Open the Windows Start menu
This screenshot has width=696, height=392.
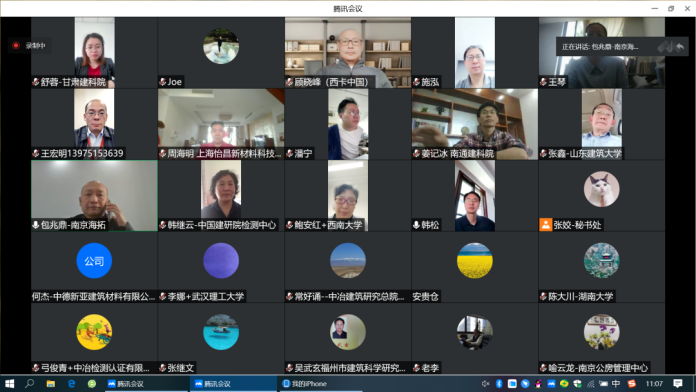pyautogui.click(x=9, y=384)
